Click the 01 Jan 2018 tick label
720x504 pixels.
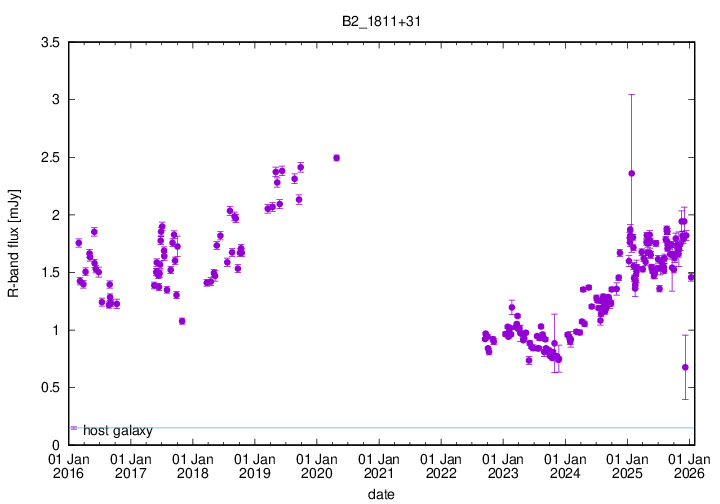193,466
